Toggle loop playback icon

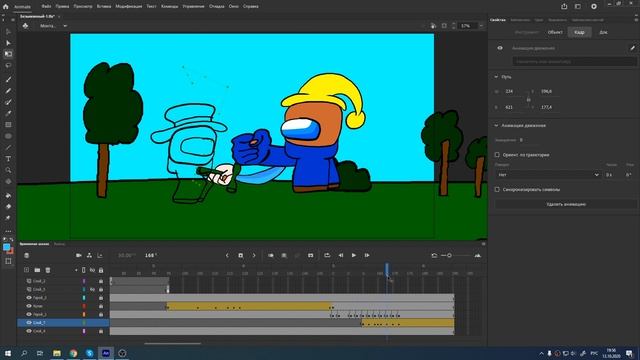pos(327,256)
